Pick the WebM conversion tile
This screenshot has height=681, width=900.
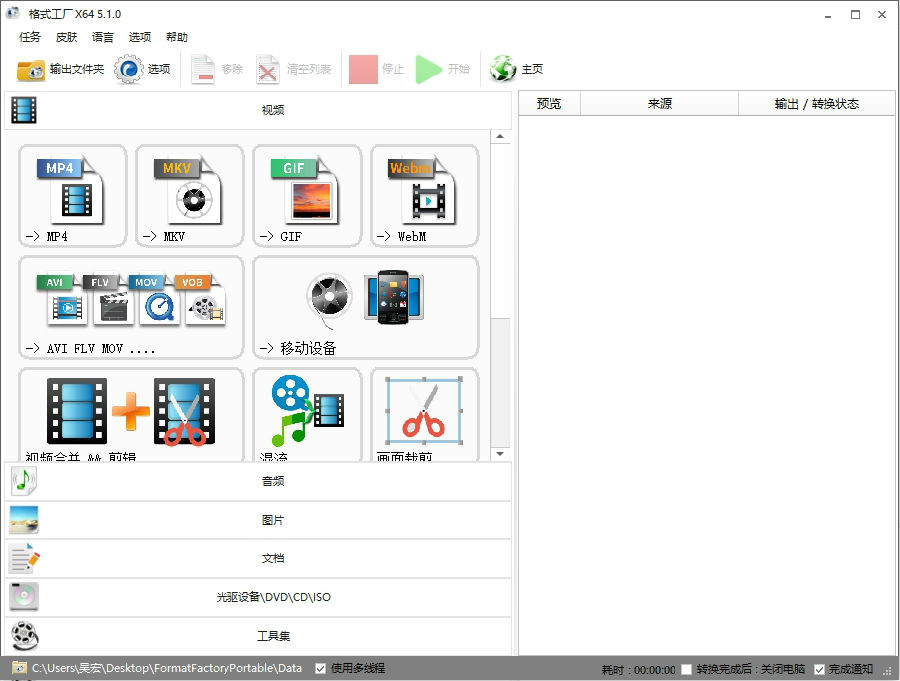(x=425, y=196)
